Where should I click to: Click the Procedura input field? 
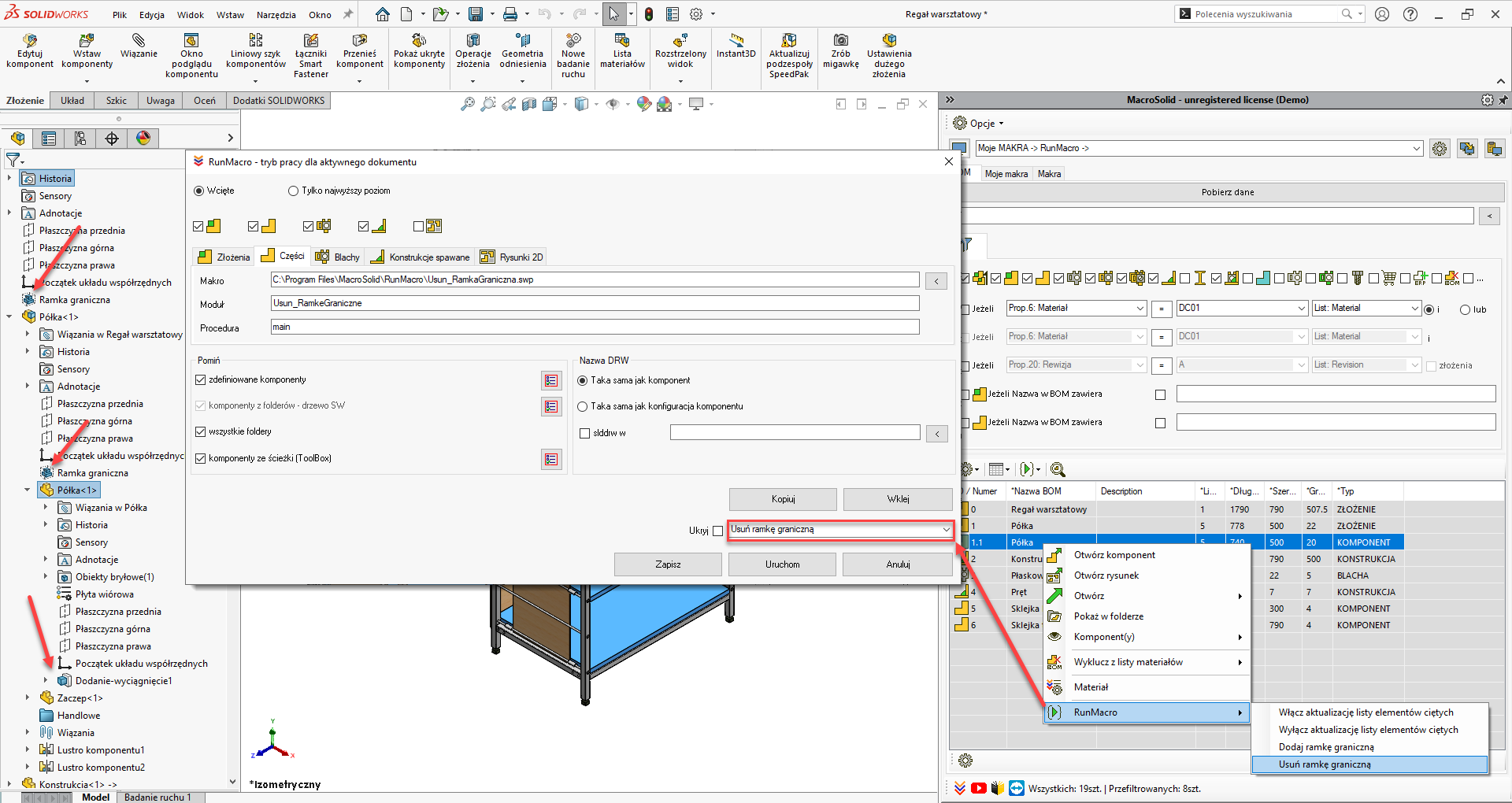pos(595,327)
